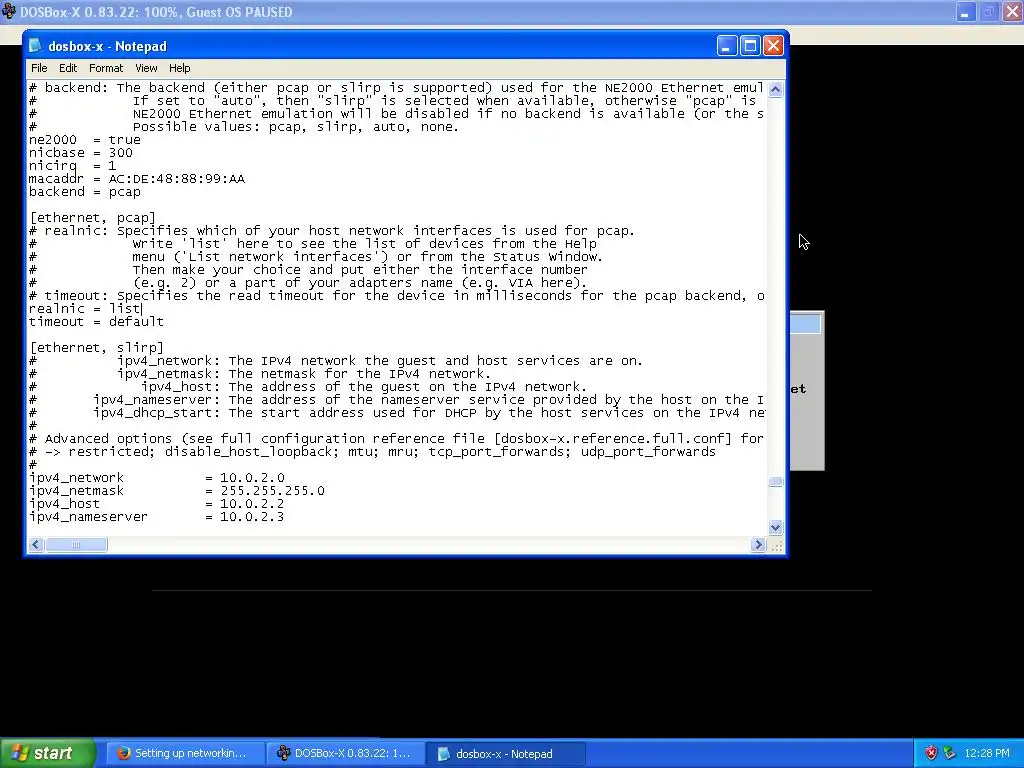
Task: Place cursor on 'realnic = list' line
Action: (x=85, y=309)
